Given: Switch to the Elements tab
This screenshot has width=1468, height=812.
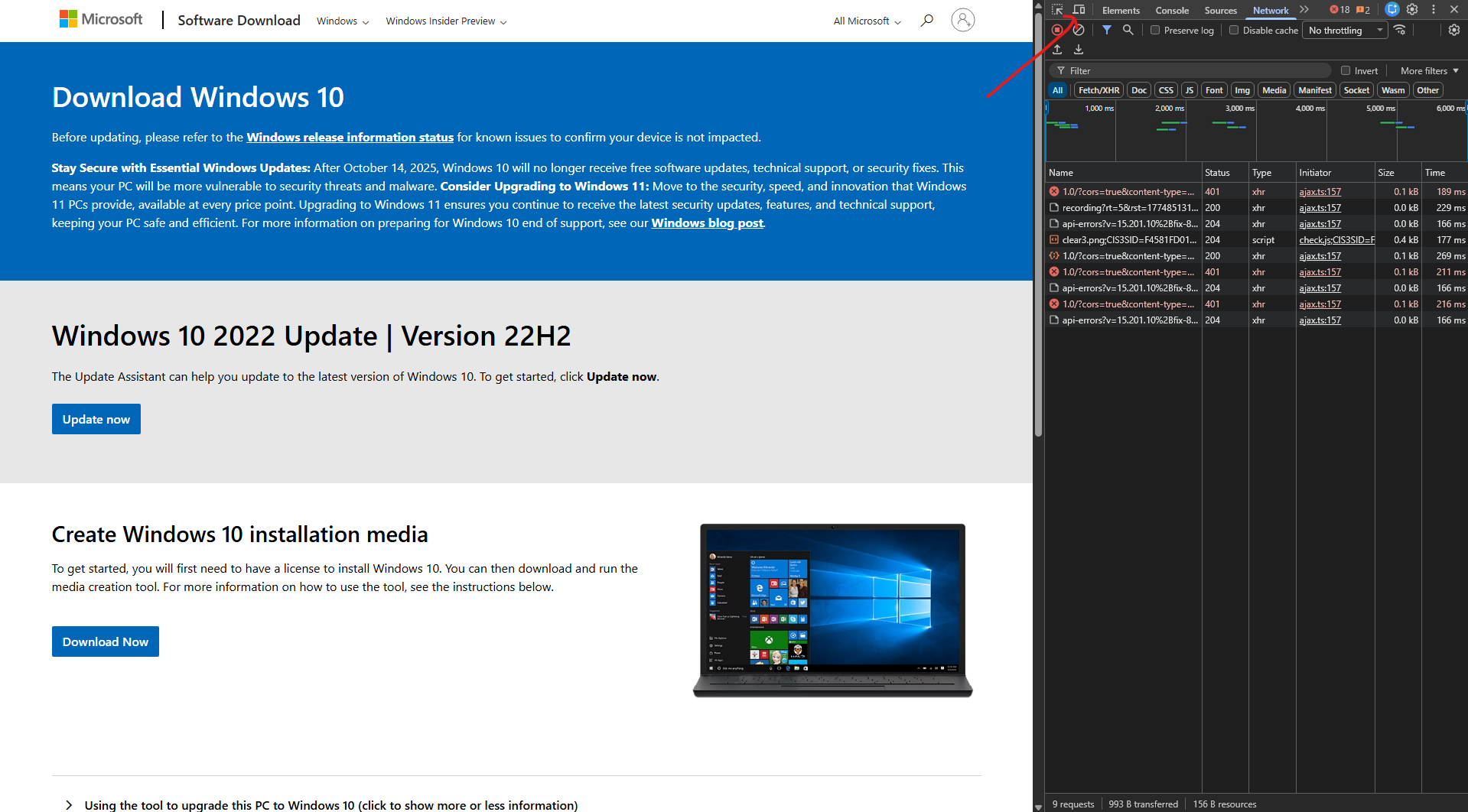Looking at the screenshot, I should pyautogui.click(x=1121, y=10).
